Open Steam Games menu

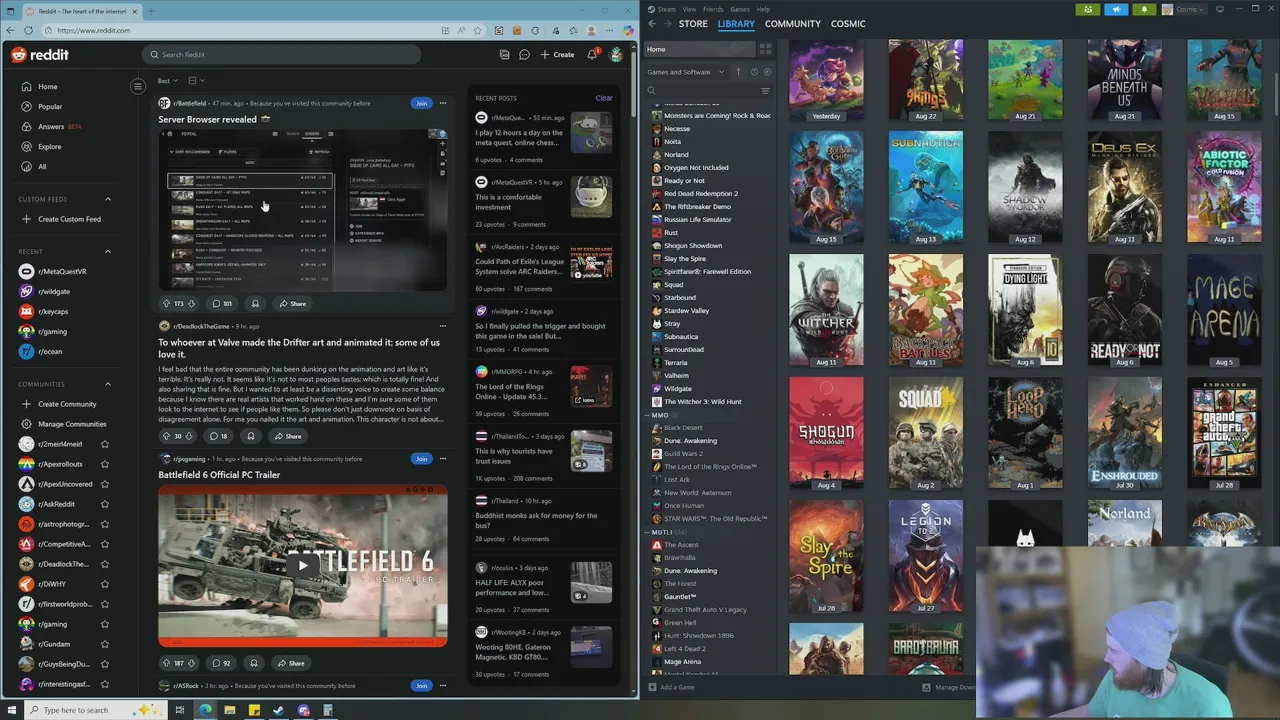coord(740,9)
